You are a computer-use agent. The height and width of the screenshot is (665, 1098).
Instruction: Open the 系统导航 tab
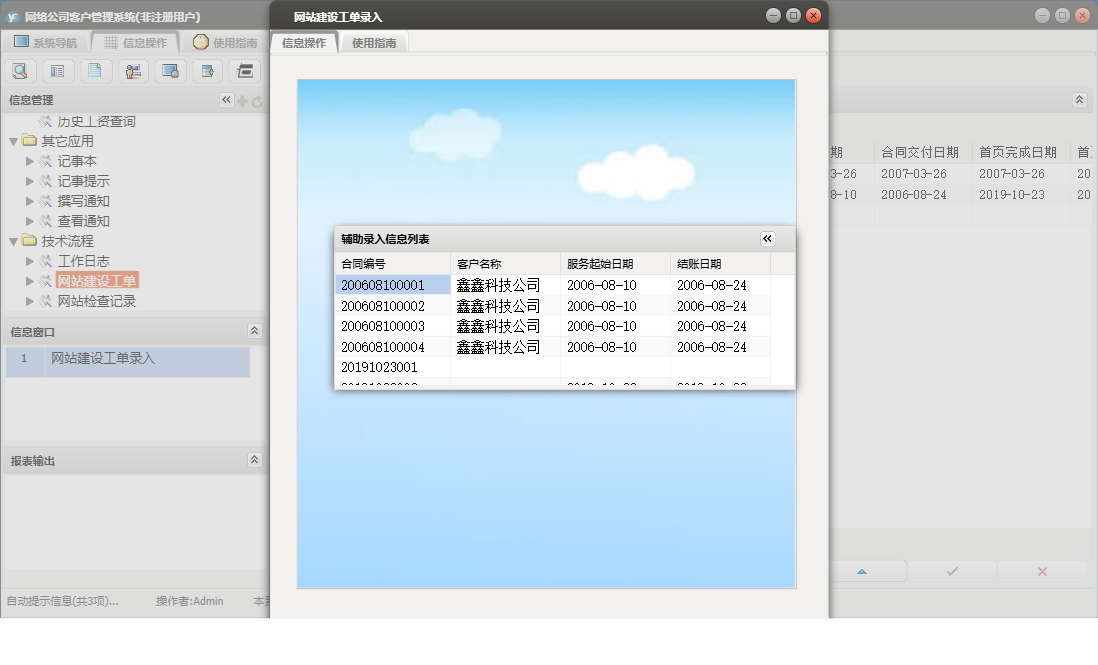point(45,43)
